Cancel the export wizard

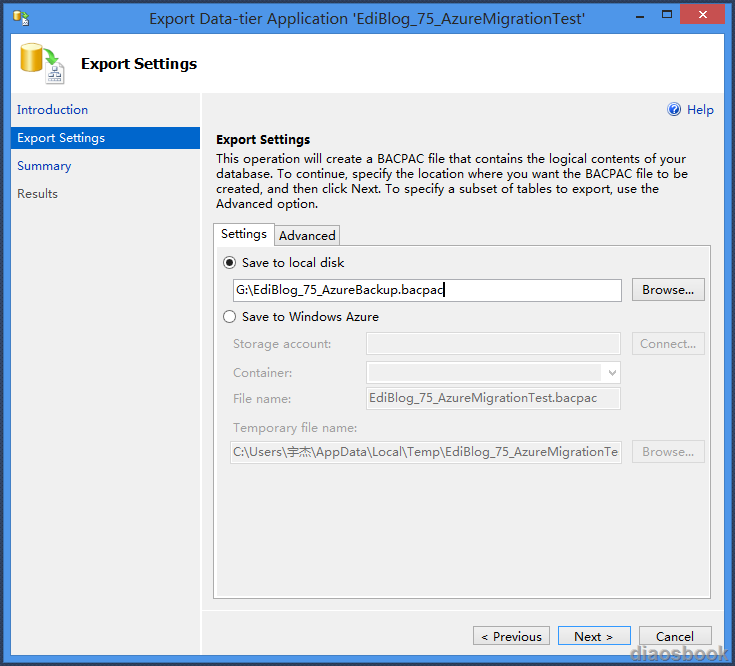[x=675, y=636]
